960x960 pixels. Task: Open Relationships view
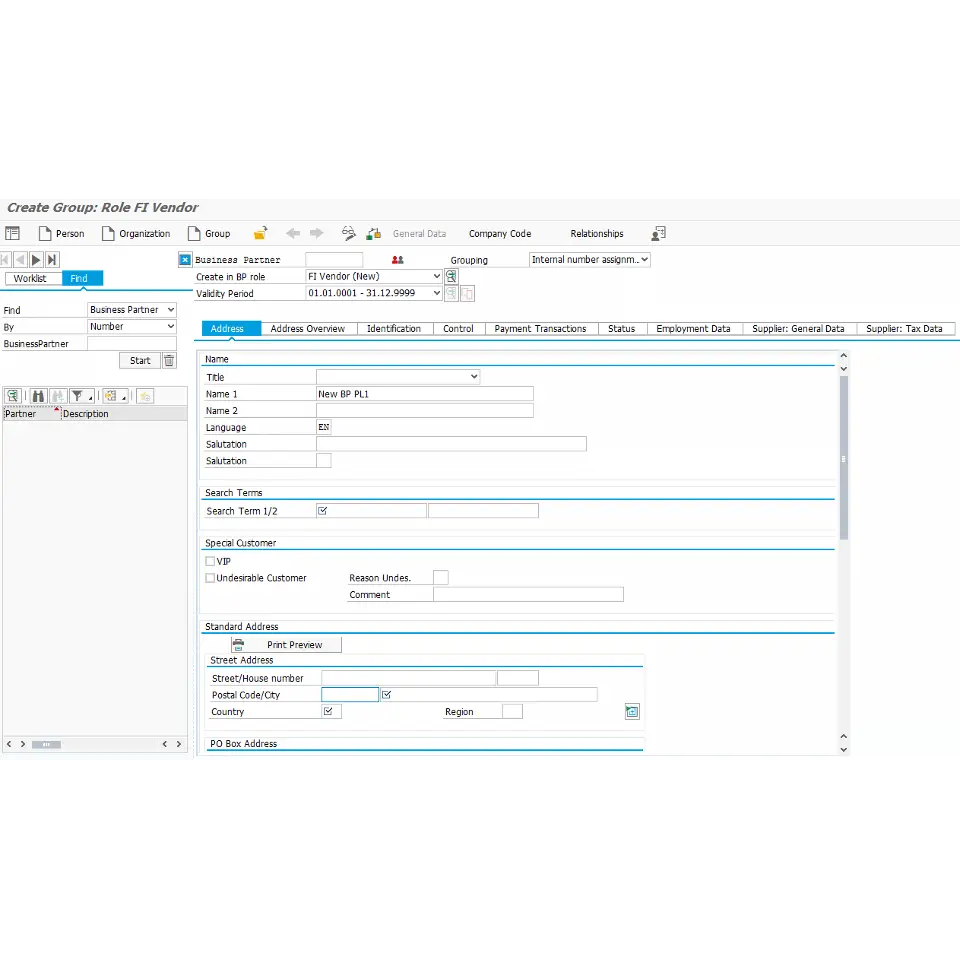(597, 234)
